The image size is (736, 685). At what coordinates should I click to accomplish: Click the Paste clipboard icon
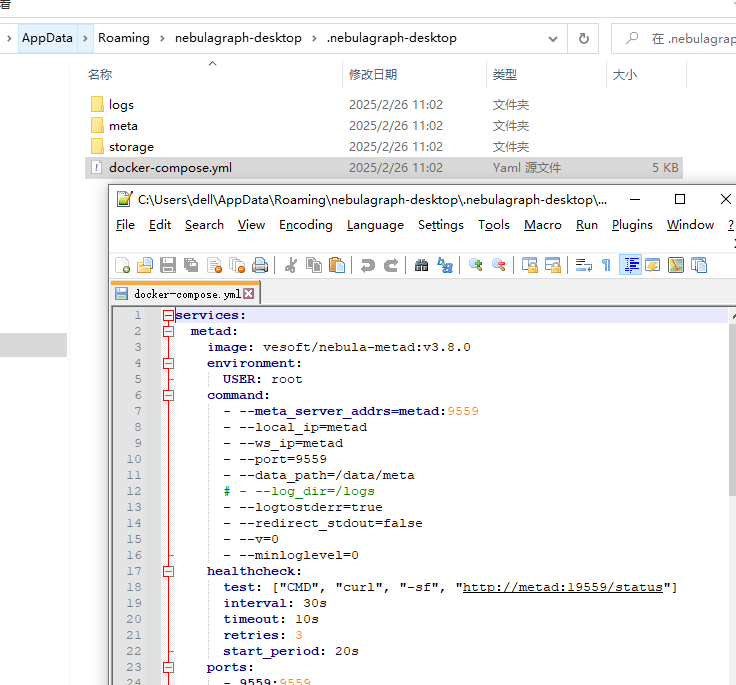click(337, 265)
